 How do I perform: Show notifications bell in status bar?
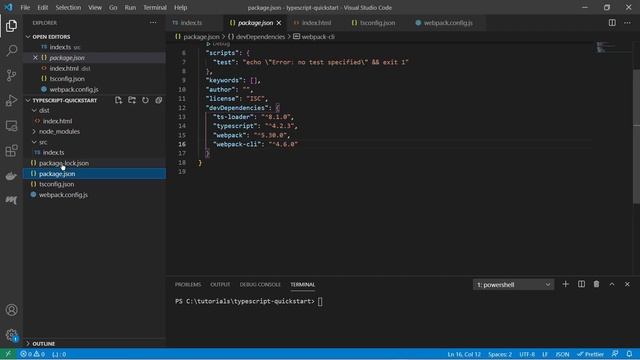[x=629, y=354]
